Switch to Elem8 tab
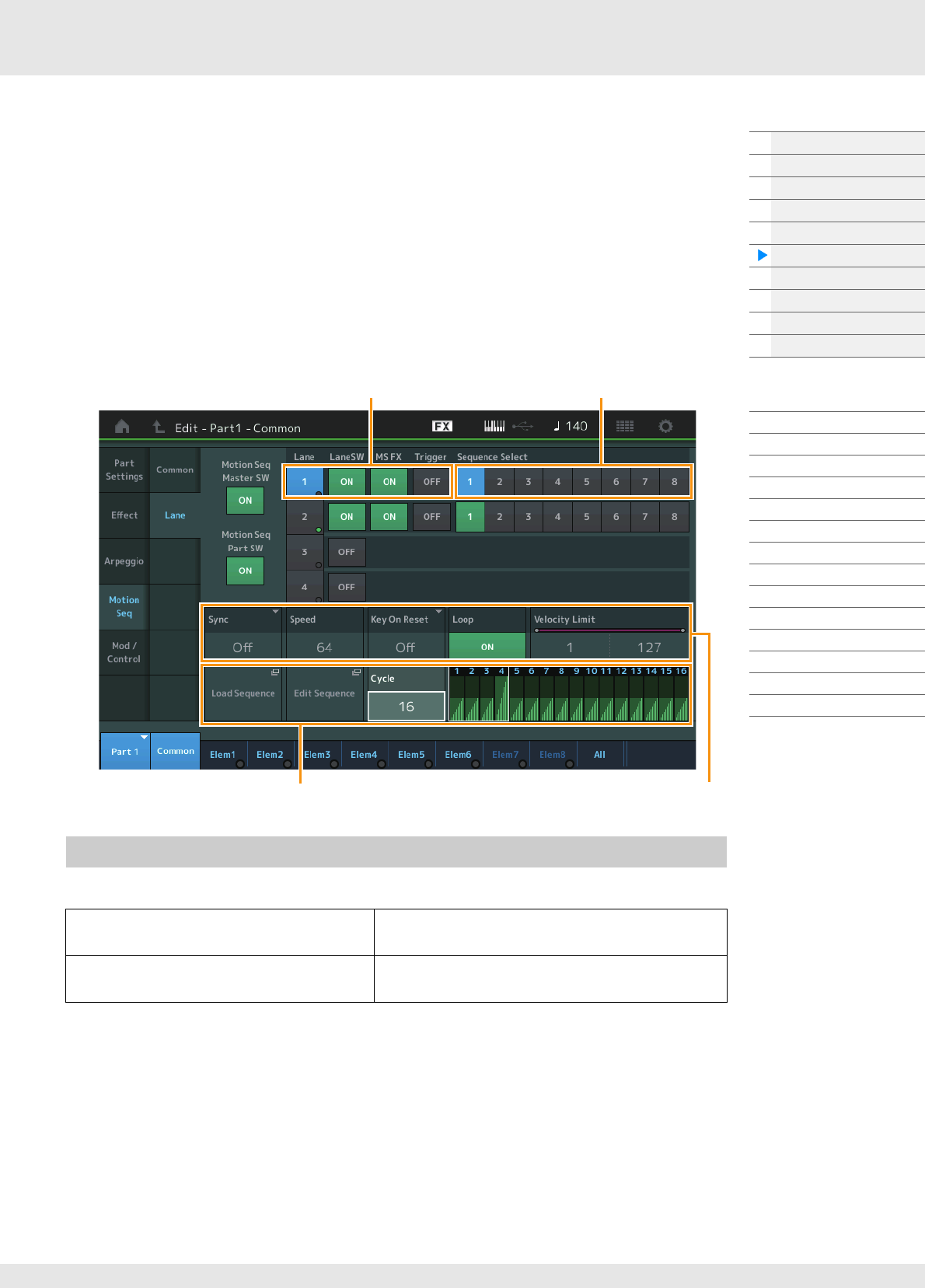The image size is (925, 1288). click(553, 754)
